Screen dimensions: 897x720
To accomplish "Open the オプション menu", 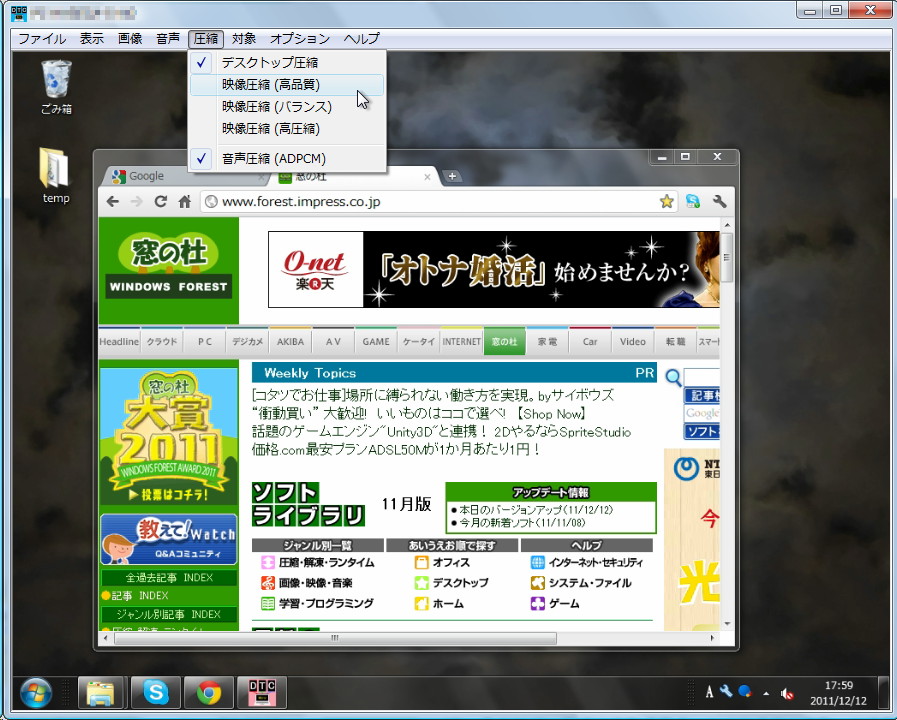I will (300, 39).
